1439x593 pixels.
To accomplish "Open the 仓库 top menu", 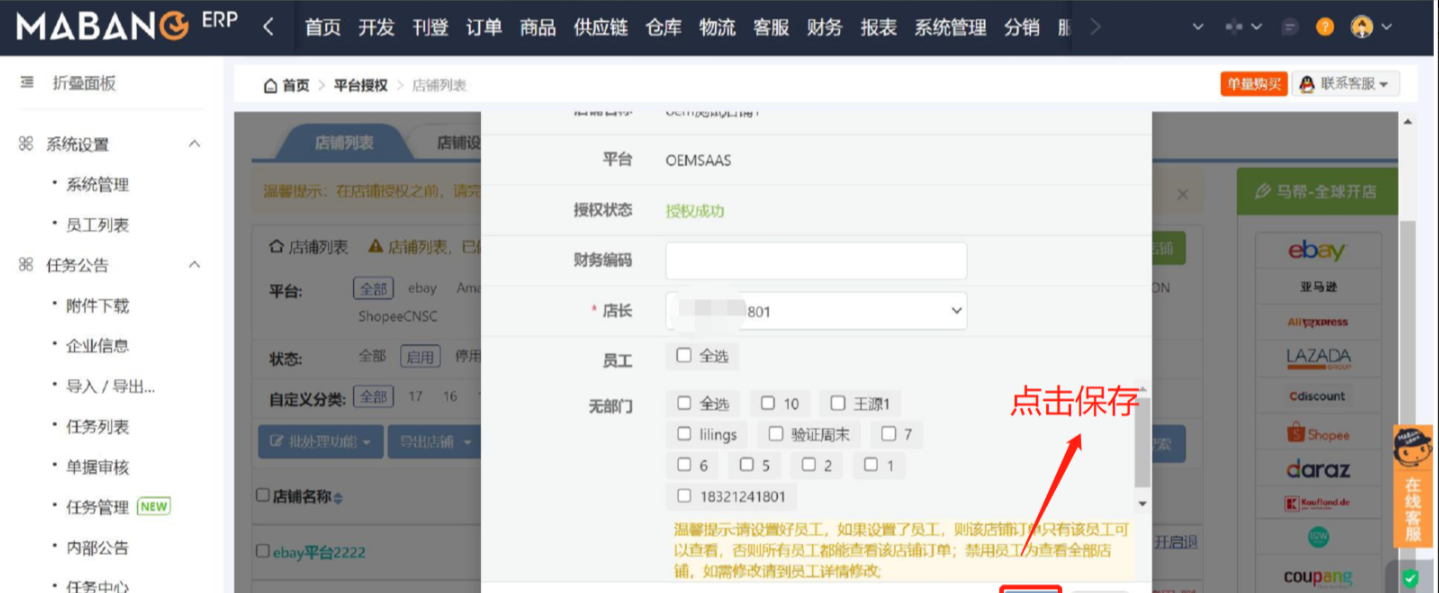I will 664,28.
